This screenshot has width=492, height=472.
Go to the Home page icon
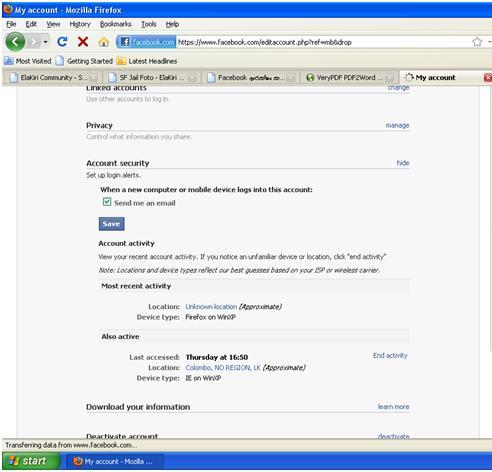point(104,42)
